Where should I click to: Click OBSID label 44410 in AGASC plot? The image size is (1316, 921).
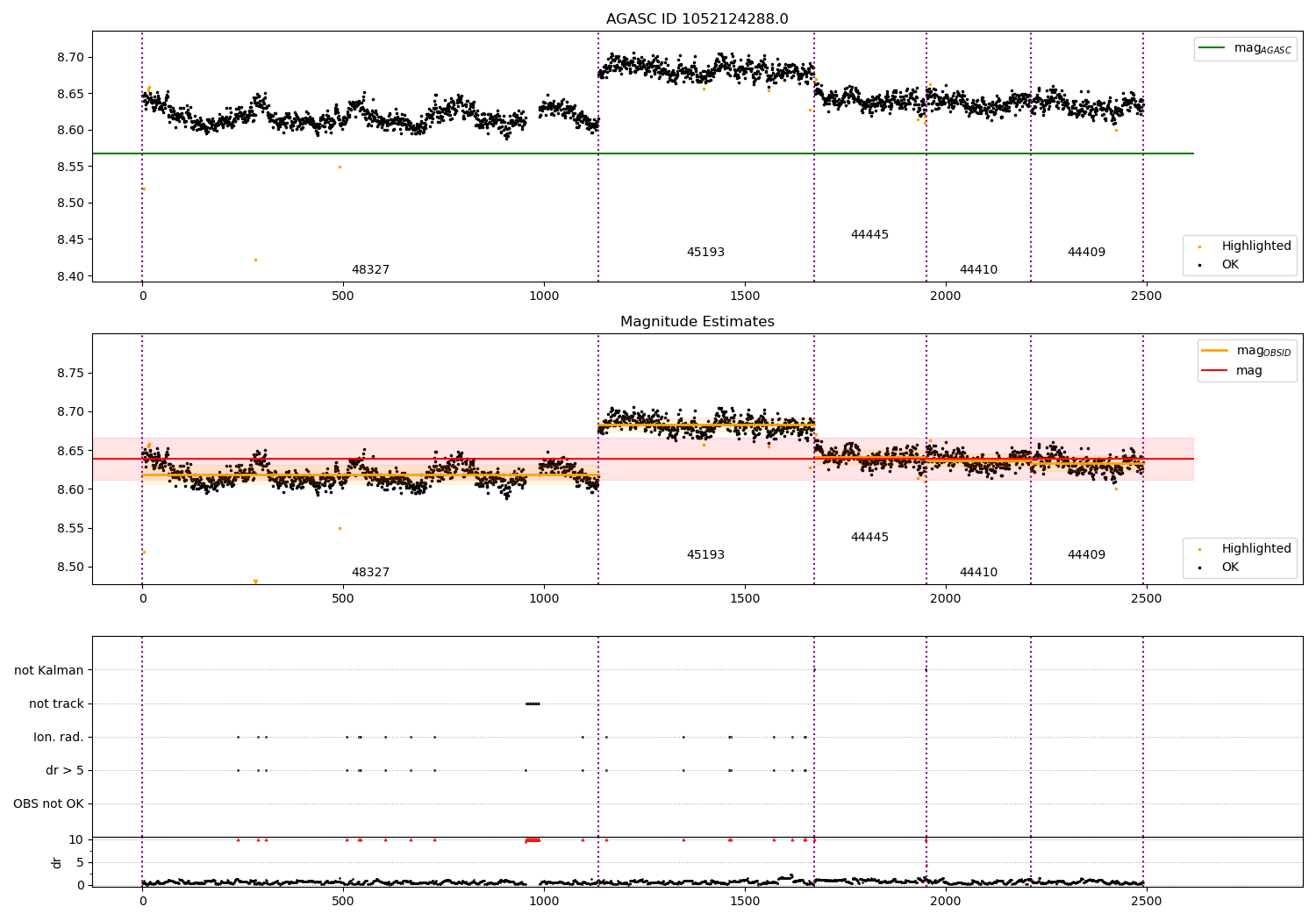pyautogui.click(x=978, y=270)
